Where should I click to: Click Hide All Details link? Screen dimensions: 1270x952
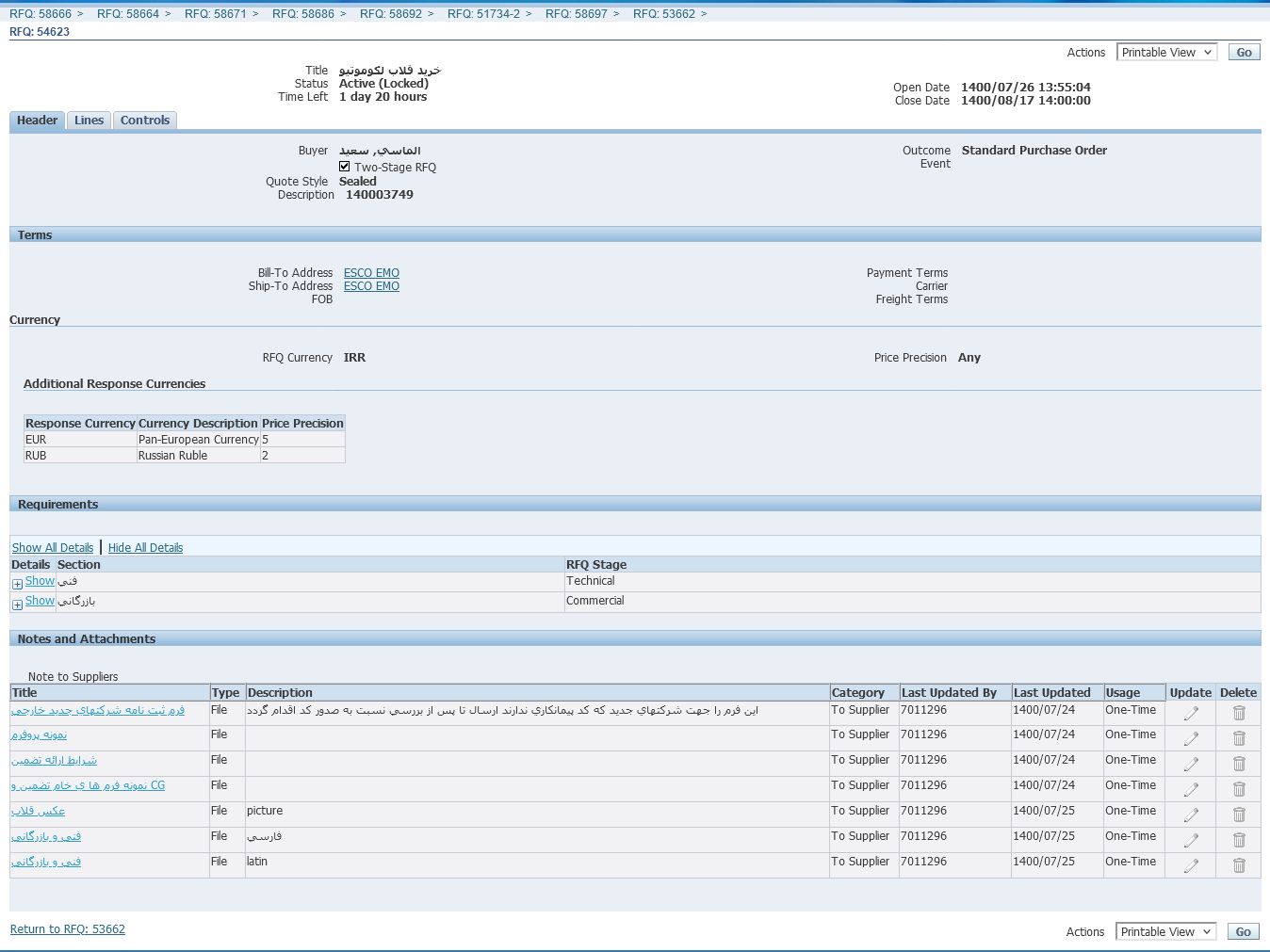pyautogui.click(x=145, y=548)
